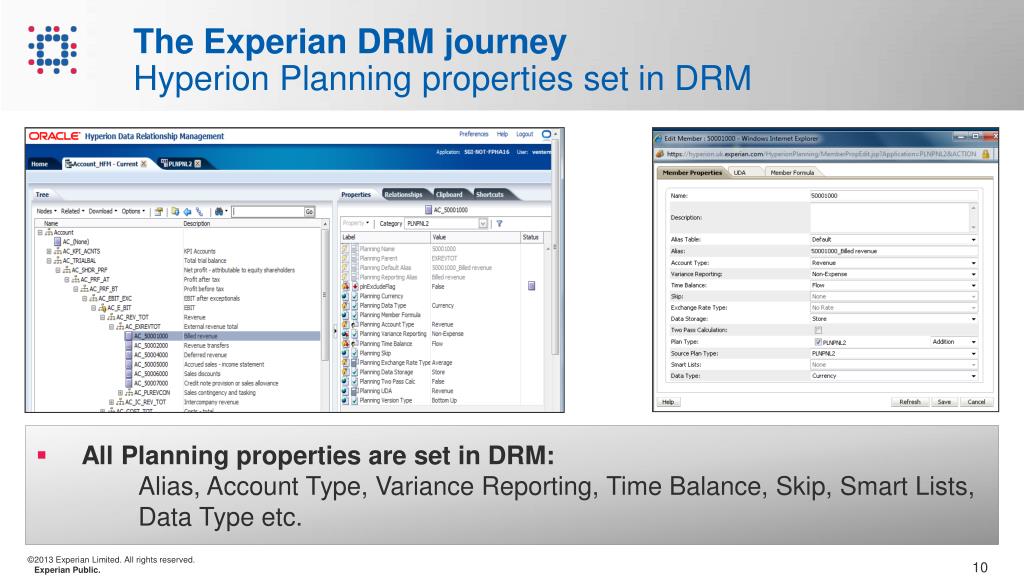
Task: Click the hierarchy icon of AC_KPI_ACNTS
Action: pyautogui.click(x=57, y=251)
